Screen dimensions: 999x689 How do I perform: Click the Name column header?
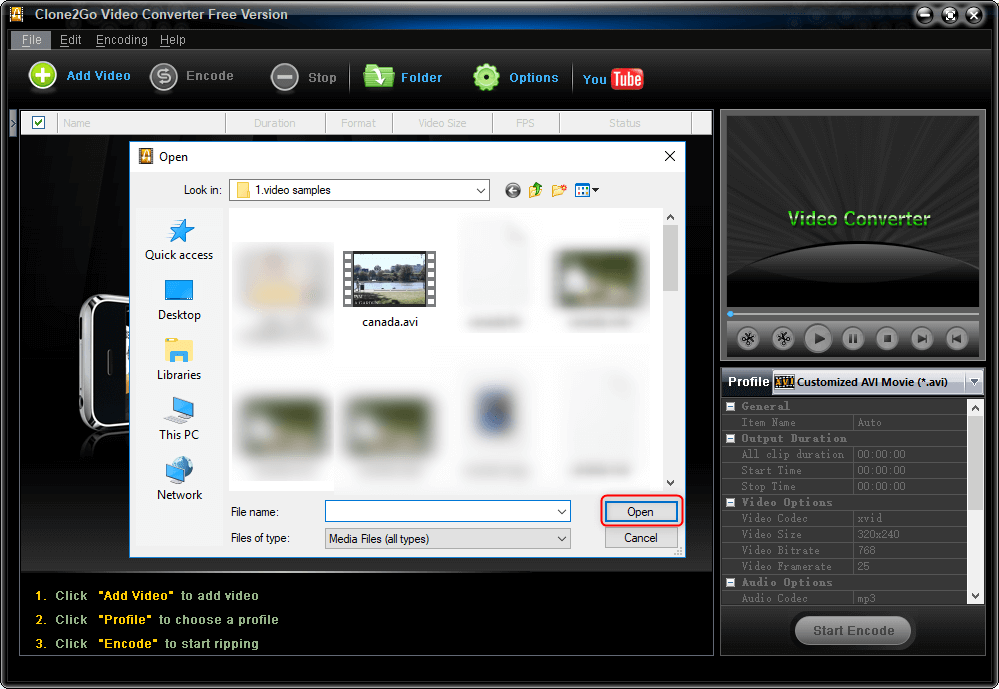[141, 123]
